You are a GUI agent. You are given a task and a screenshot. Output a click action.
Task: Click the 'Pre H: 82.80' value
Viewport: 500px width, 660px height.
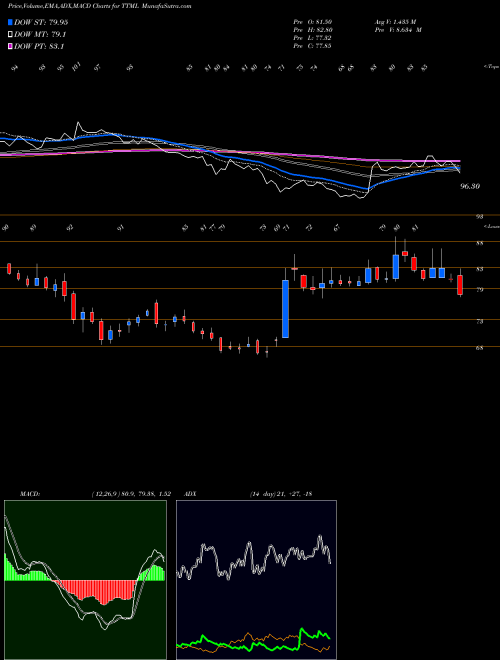(x=312, y=30)
